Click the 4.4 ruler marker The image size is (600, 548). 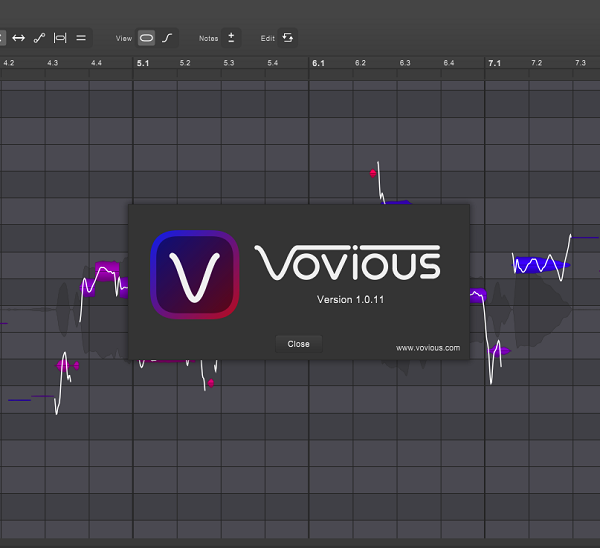pyautogui.click(x=96, y=63)
